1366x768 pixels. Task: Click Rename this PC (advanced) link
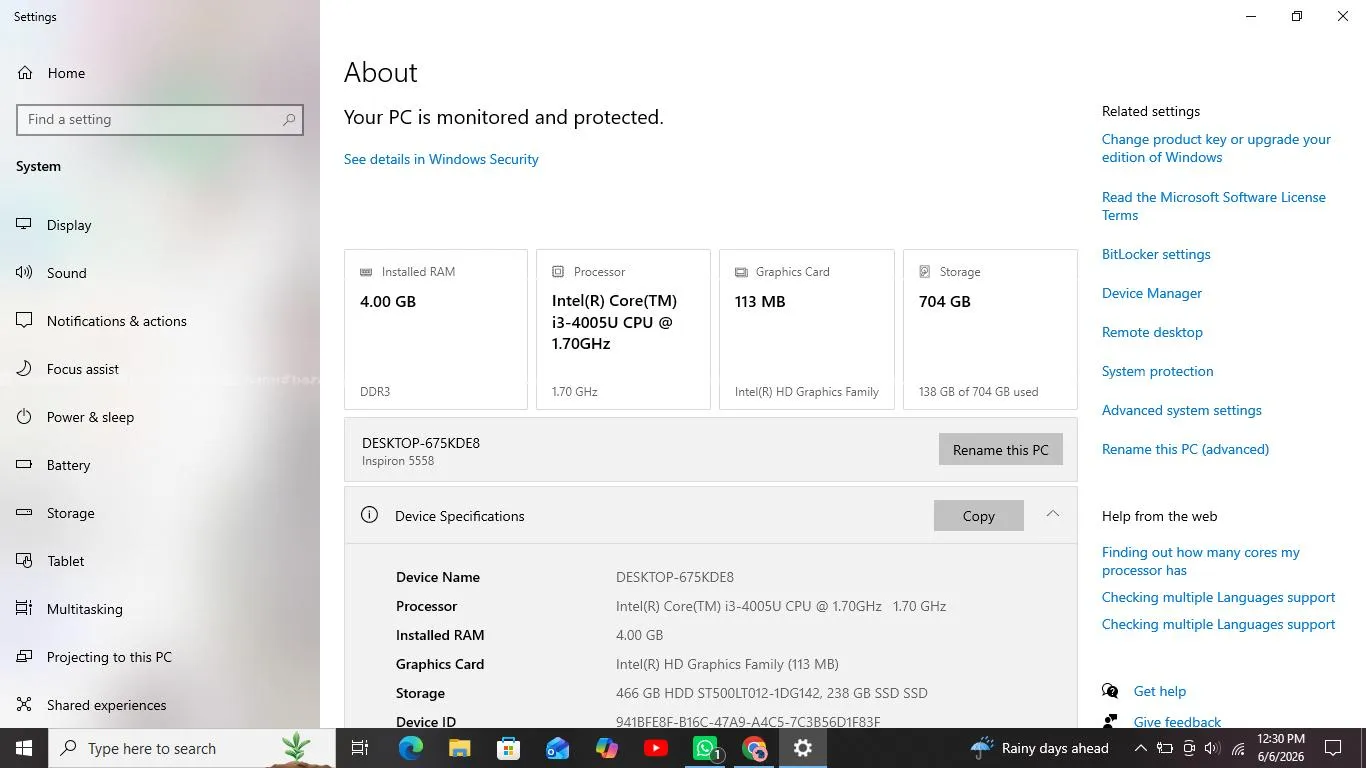click(x=1185, y=449)
